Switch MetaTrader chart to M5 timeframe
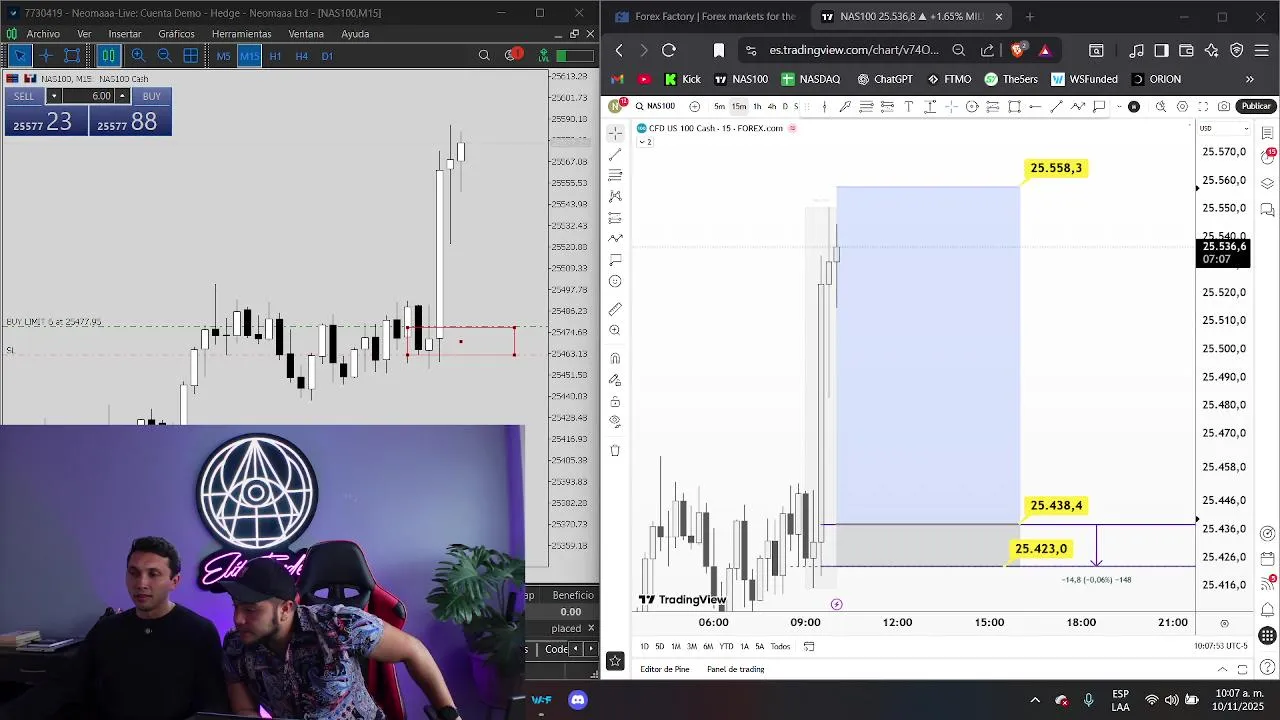1280x720 pixels. (x=223, y=56)
